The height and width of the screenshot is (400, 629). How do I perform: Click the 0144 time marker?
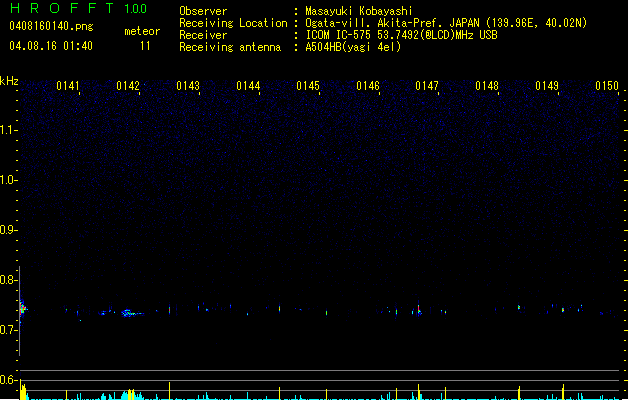(248, 86)
